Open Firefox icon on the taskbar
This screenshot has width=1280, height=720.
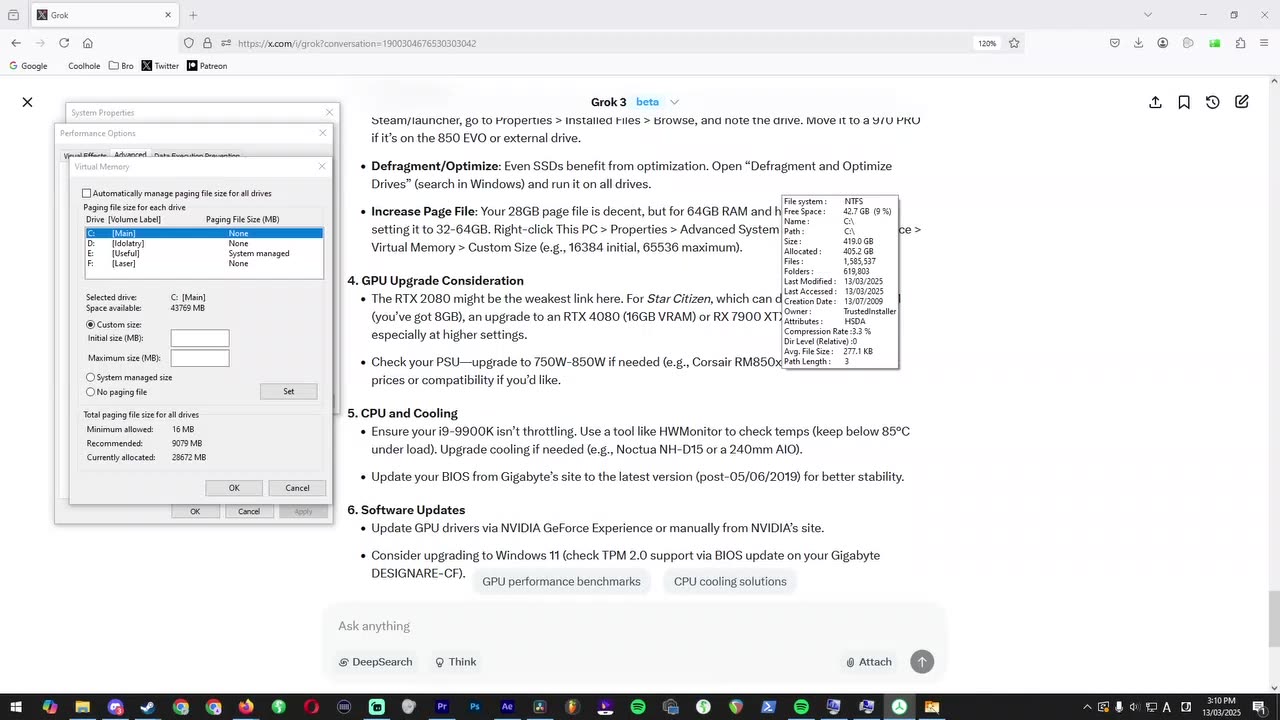coord(246,707)
